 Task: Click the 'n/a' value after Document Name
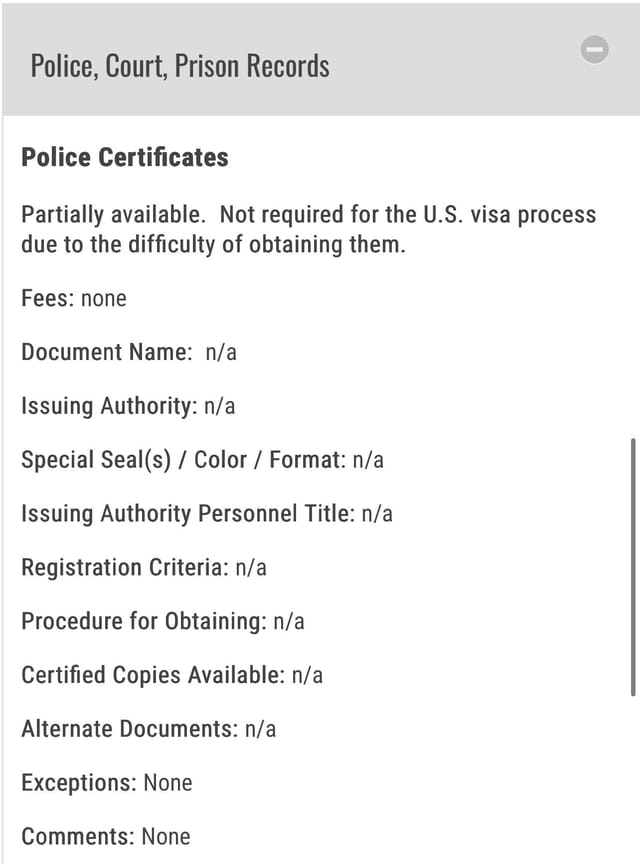pyautogui.click(x=221, y=352)
